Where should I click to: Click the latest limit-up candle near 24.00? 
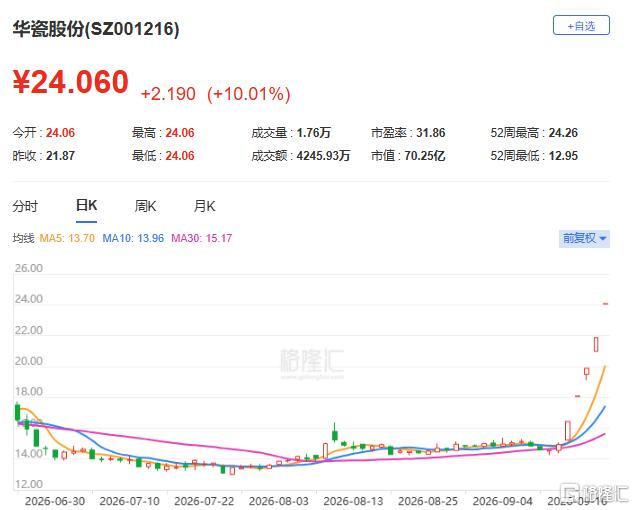click(605, 303)
